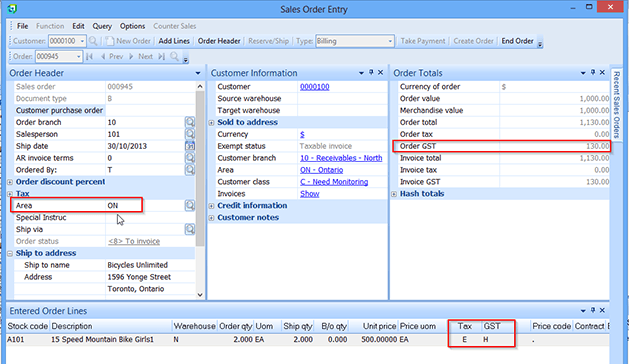Browse the Salesperson lookup icon
629x364 pixels.
click(190, 134)
